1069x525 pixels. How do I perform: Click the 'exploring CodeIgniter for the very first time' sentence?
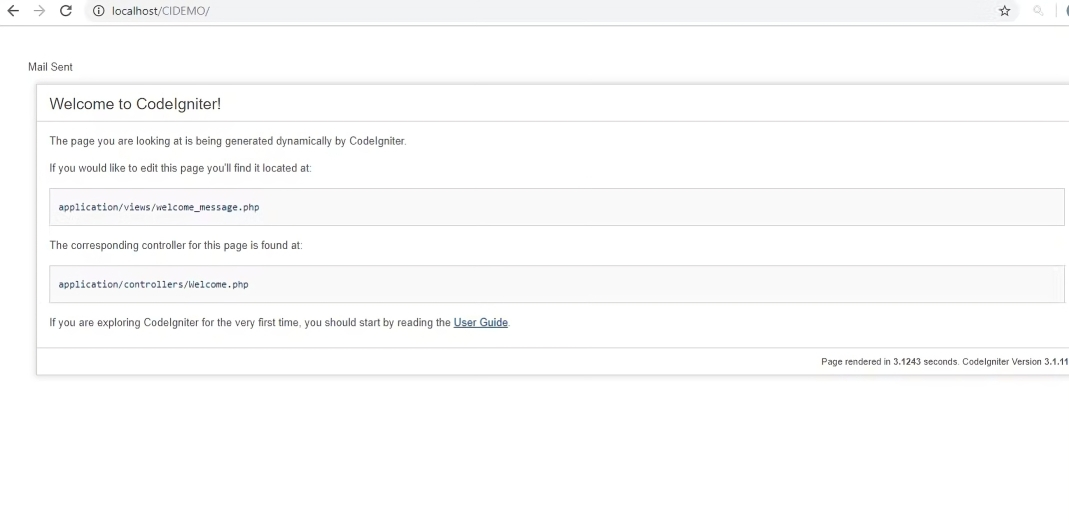point(280,322)
